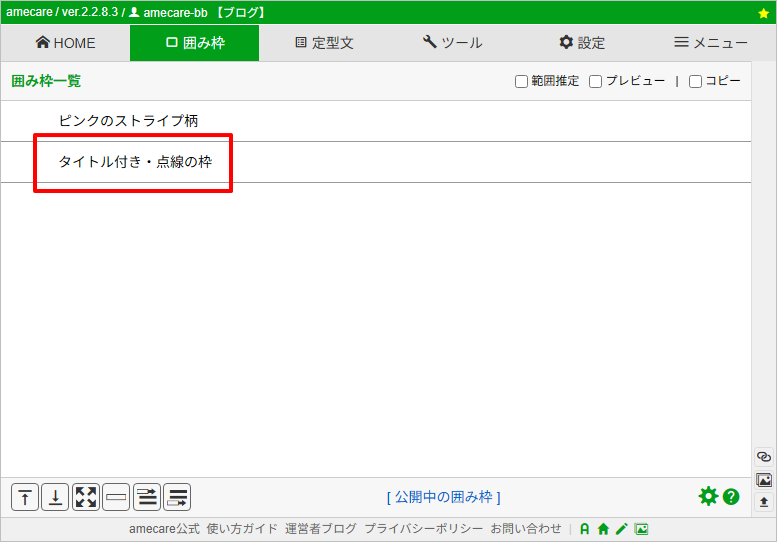
Task: Click the link chain icon on right sidebar
Action: pyautogui.click(x=764, y=457)
